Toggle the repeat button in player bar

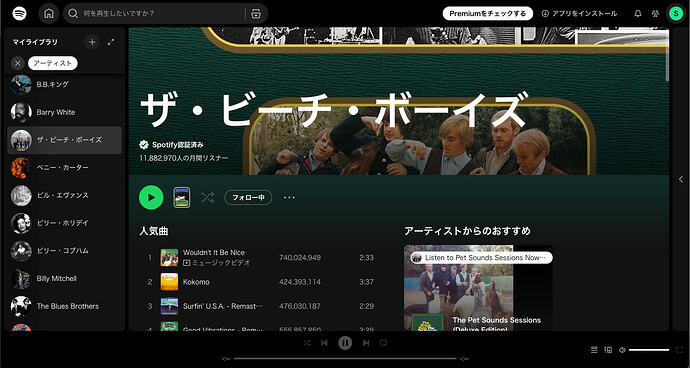[383, 342]
